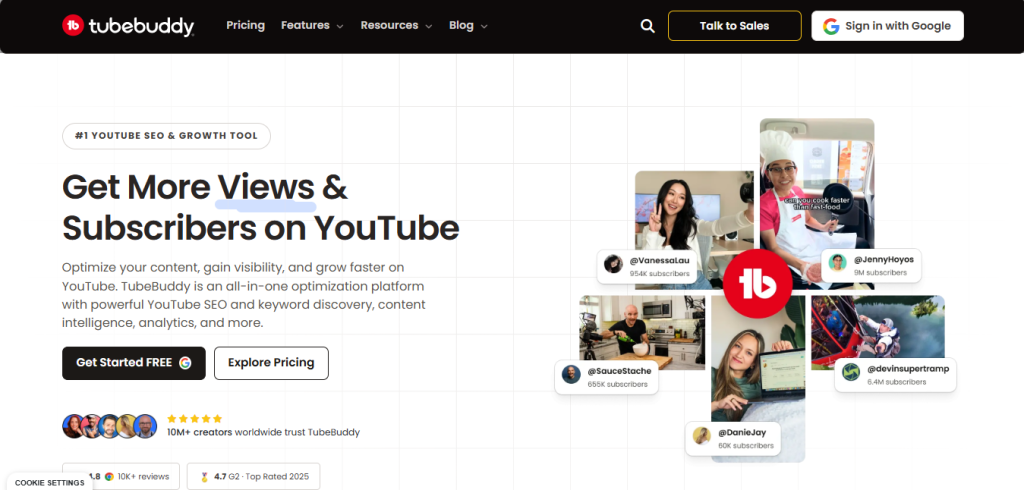
Task: Click the @JennyHoyos handle text
Action: click(x=884, y=259)
